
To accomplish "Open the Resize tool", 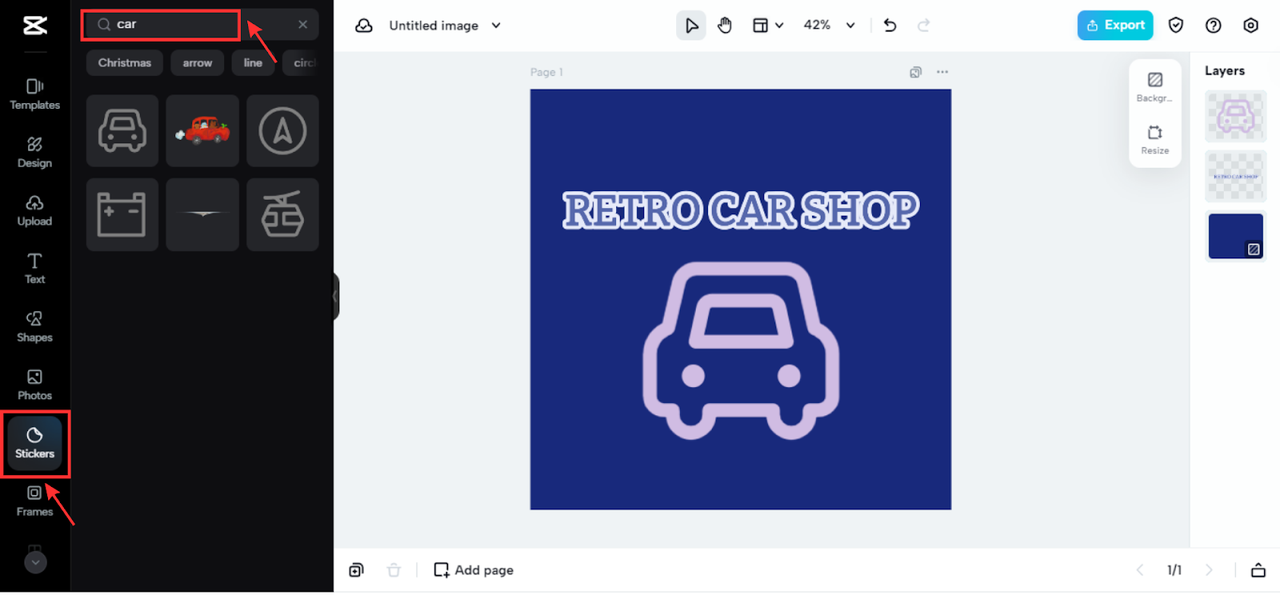I will pos(1155,139).
